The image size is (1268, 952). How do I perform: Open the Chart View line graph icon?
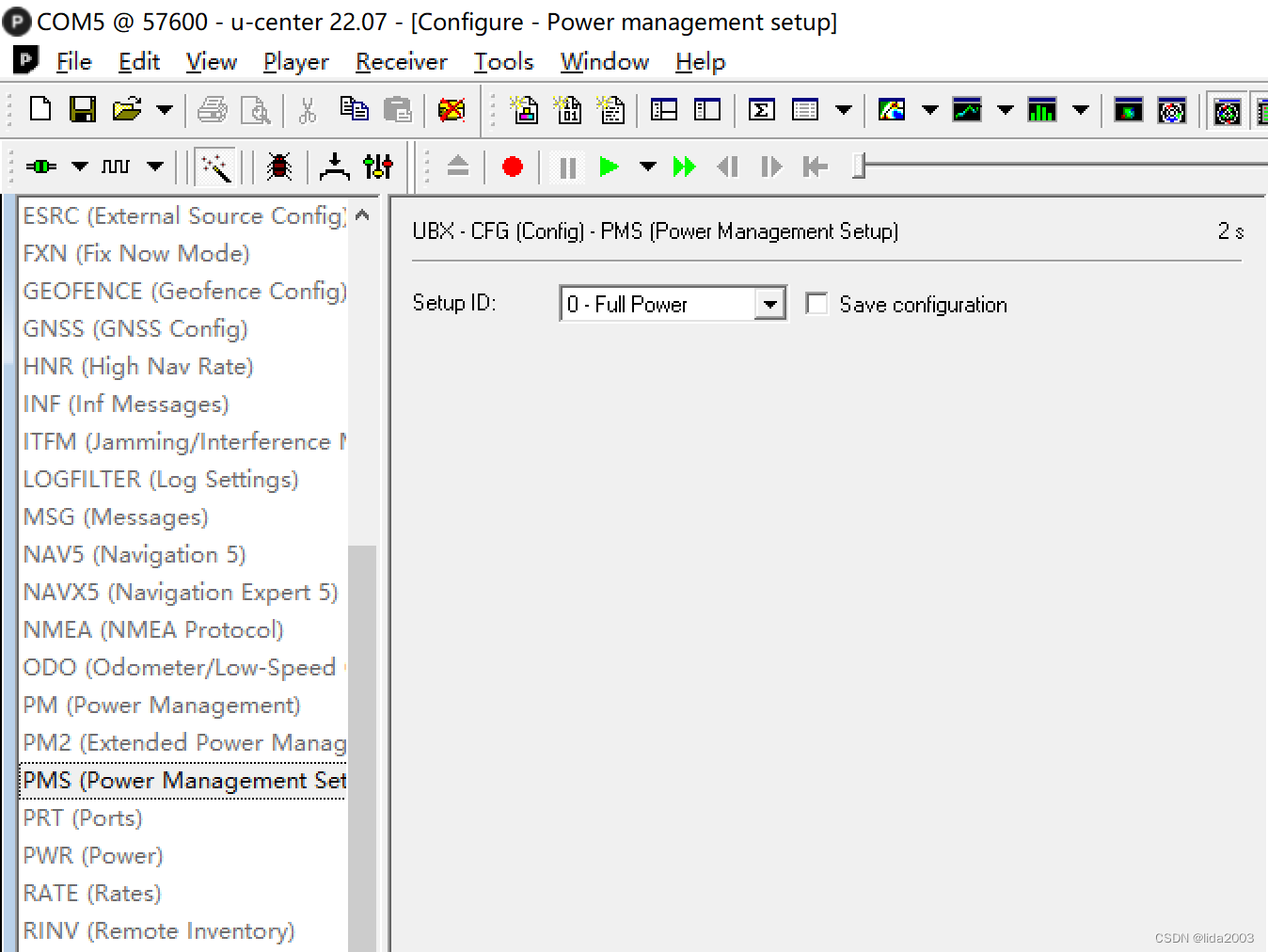(967, 110)
